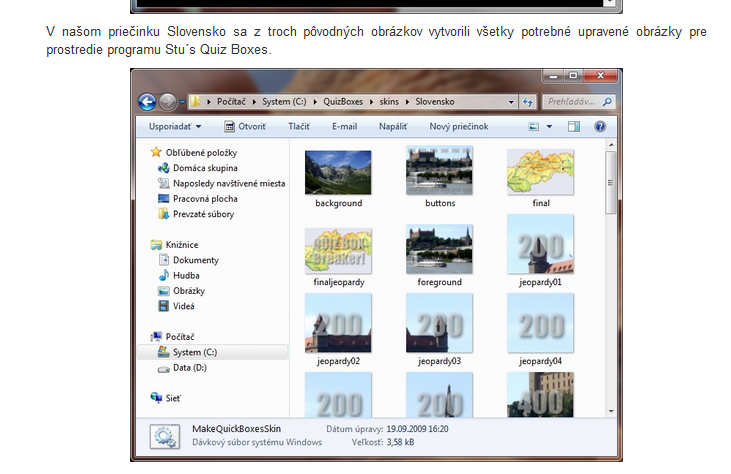Select the jeopardy03 image thumbnail
Viewport: 731px width, 474px height.
(439, 323)
